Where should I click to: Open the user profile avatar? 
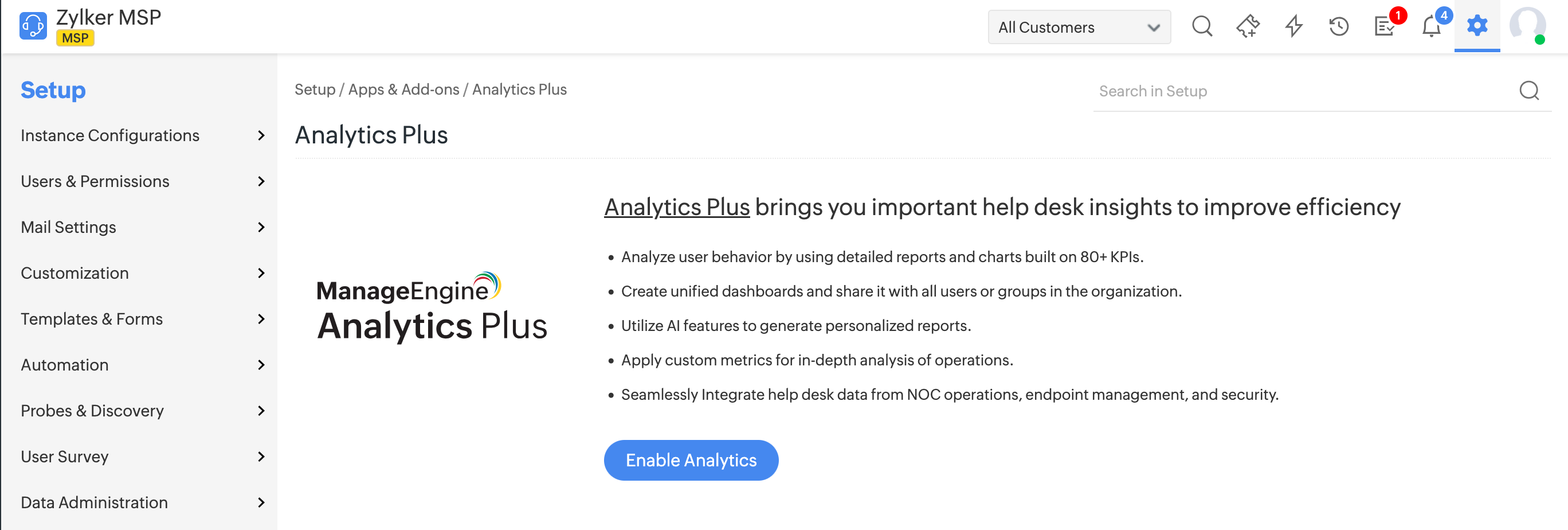(1527, 26)
